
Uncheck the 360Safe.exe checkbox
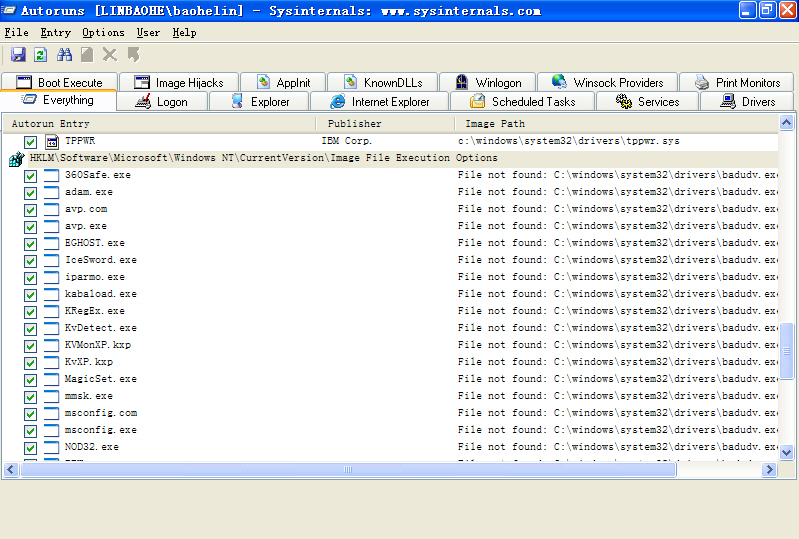[x=31, y=176]
